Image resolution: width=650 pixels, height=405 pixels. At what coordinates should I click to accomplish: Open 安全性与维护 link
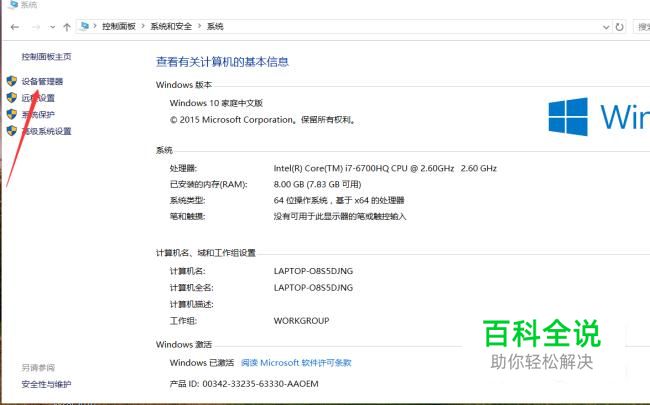point(46,384)
